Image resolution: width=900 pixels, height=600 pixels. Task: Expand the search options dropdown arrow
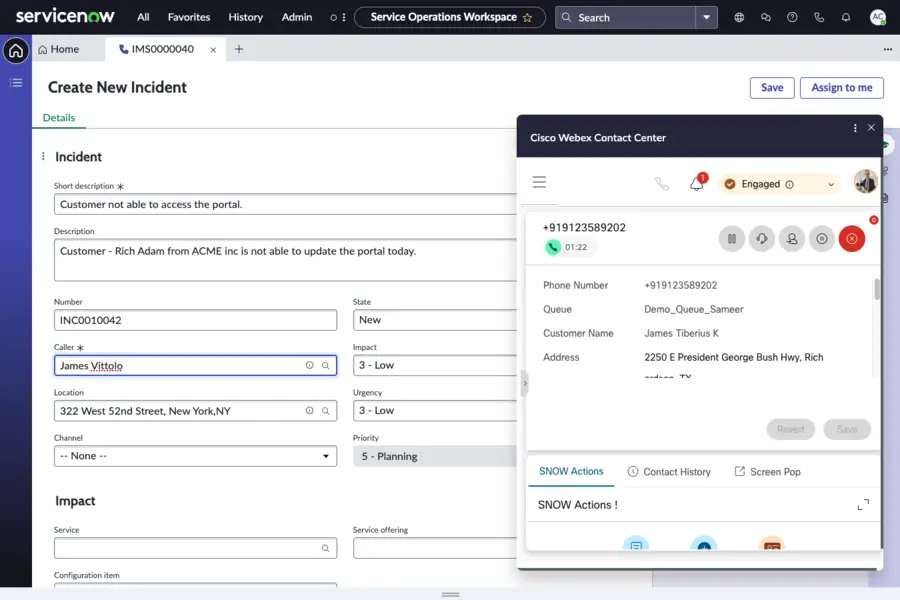pos(707,17)
